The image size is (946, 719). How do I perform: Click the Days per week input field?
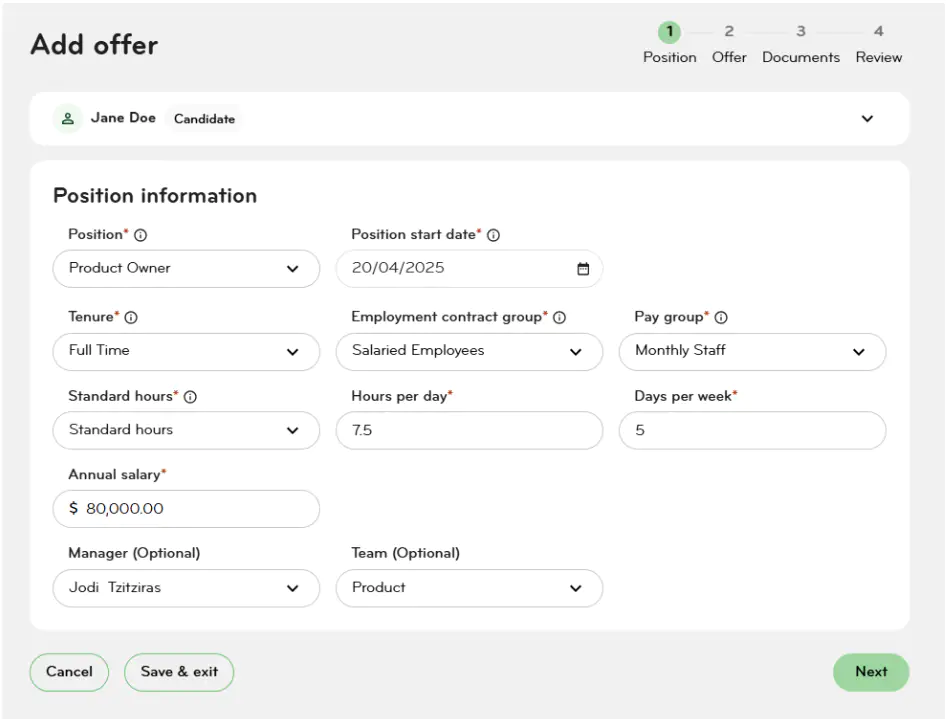pyautogui.click(x=752, y=431)
